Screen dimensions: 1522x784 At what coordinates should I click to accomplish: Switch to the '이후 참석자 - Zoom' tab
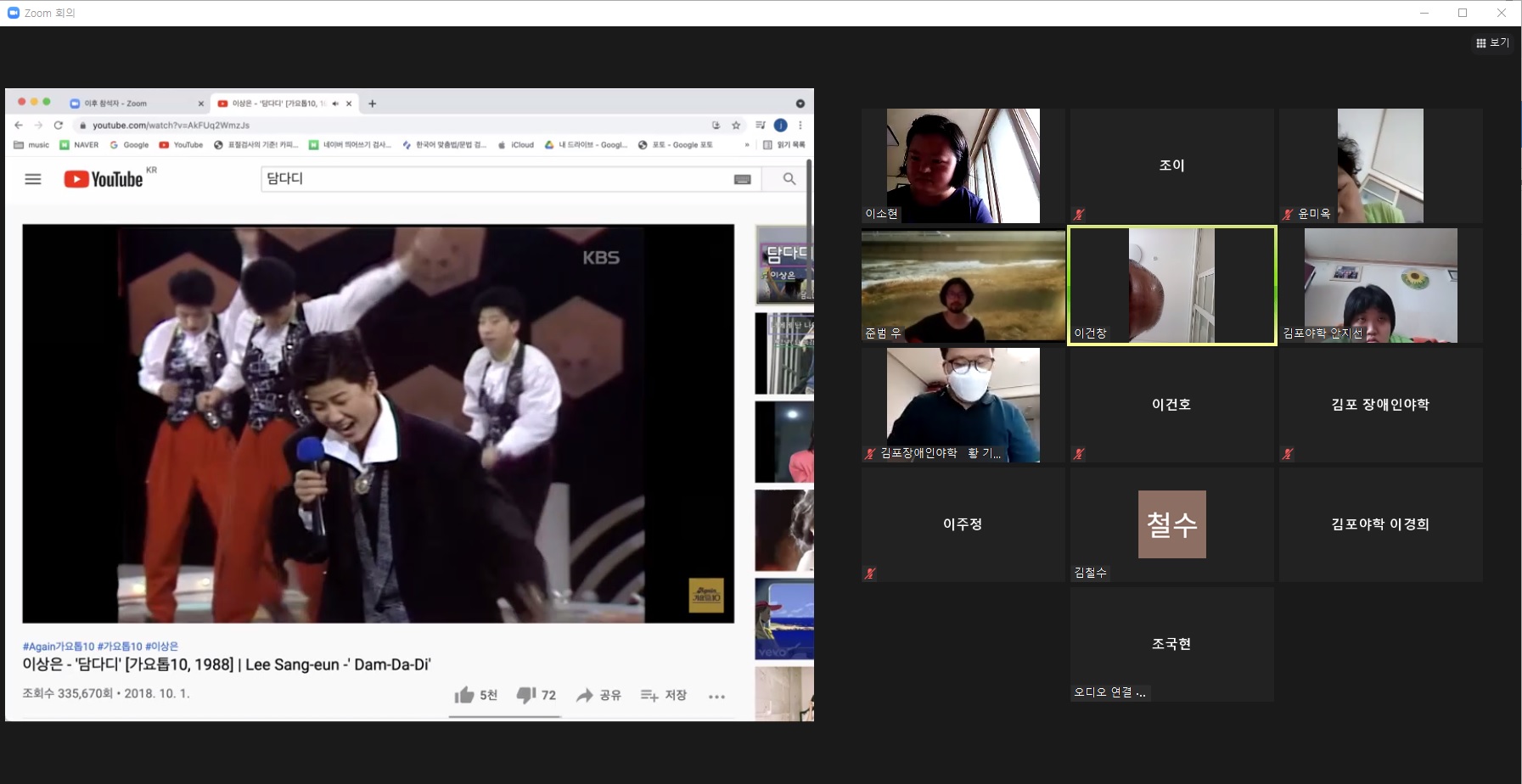[x=137, y=104]
